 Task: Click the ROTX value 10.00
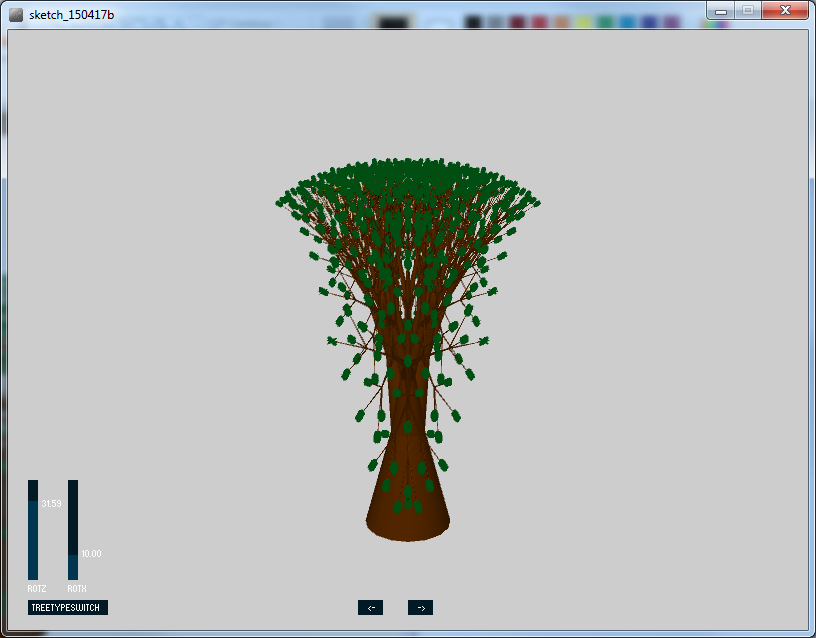tap(92, 554)
